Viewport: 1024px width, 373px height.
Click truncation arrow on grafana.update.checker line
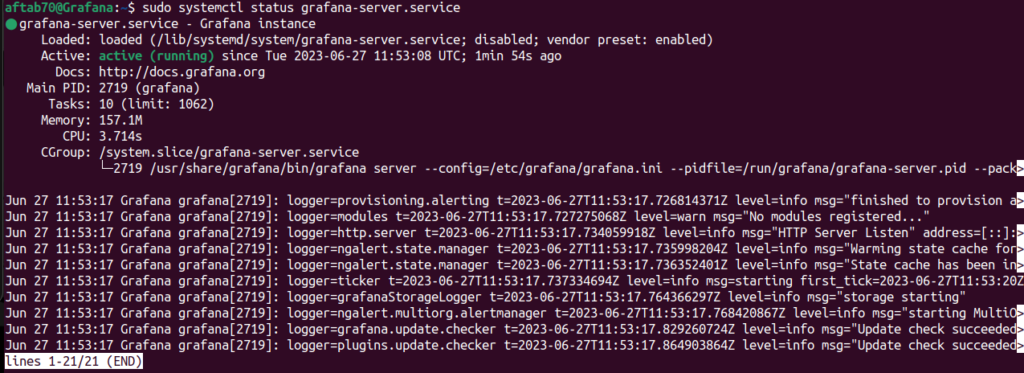(x=1020, y=329)
